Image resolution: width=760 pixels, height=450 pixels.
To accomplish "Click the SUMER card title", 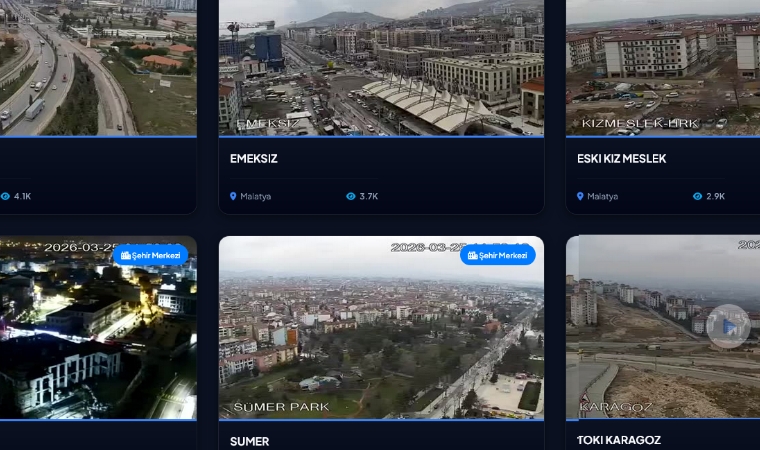I will [x=249, y=441].
